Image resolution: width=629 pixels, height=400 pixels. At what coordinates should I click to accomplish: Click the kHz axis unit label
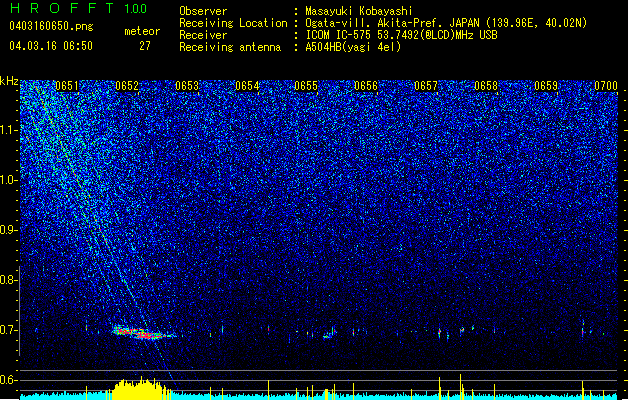(9, 81)
